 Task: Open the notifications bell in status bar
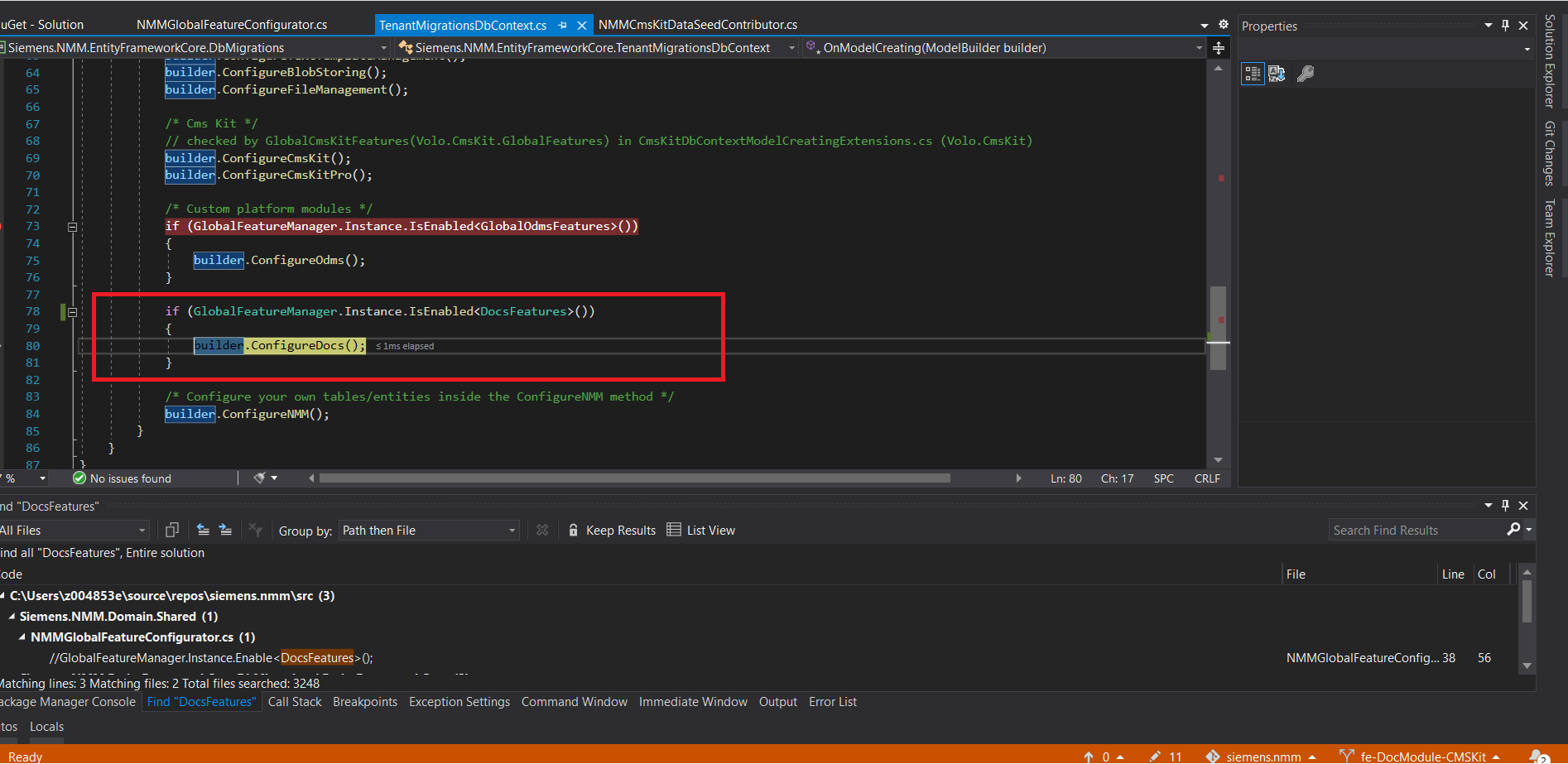[1538, 756]
